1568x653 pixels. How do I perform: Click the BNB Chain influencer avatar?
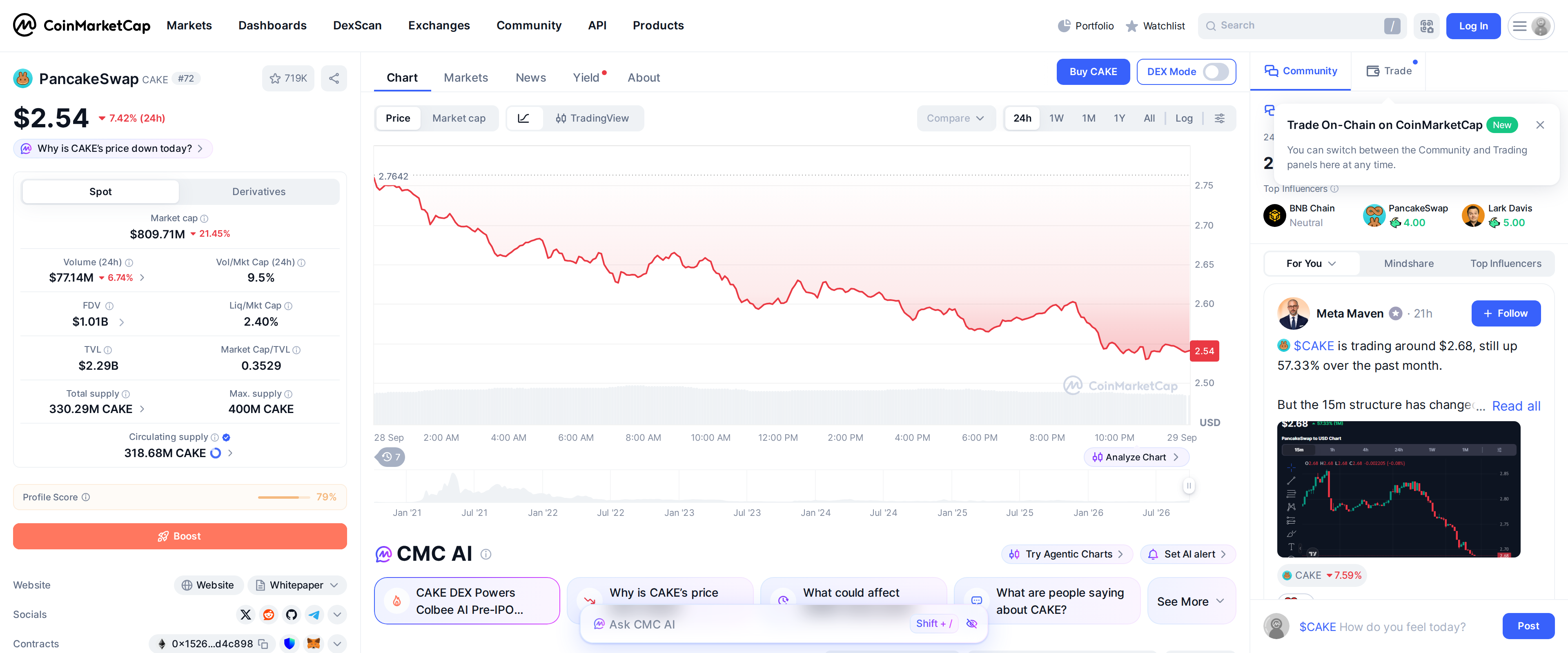point(1274,215)
